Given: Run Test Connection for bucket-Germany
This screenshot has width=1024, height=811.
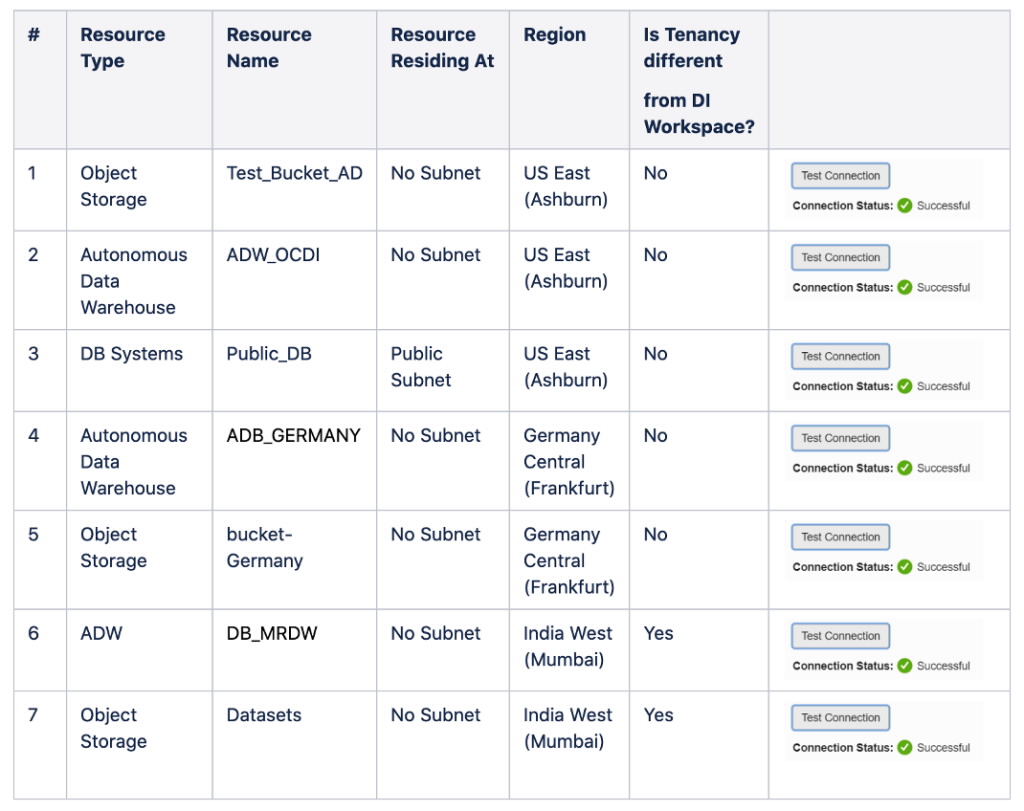Looking at the screenshot, I should [840, 537].
